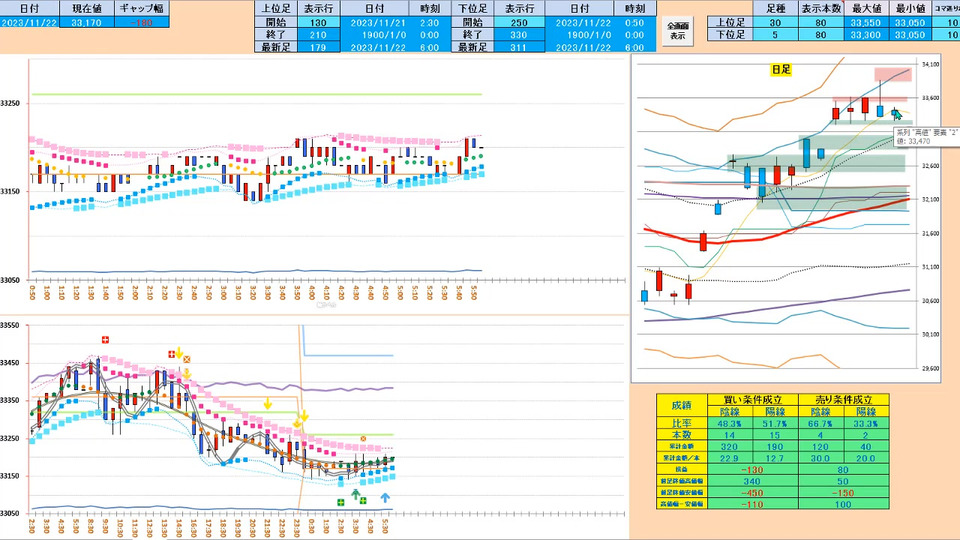Select the 12.7 per-bar amount cell
This screenshot has width=960, height=540.
[x=775, y=458]
